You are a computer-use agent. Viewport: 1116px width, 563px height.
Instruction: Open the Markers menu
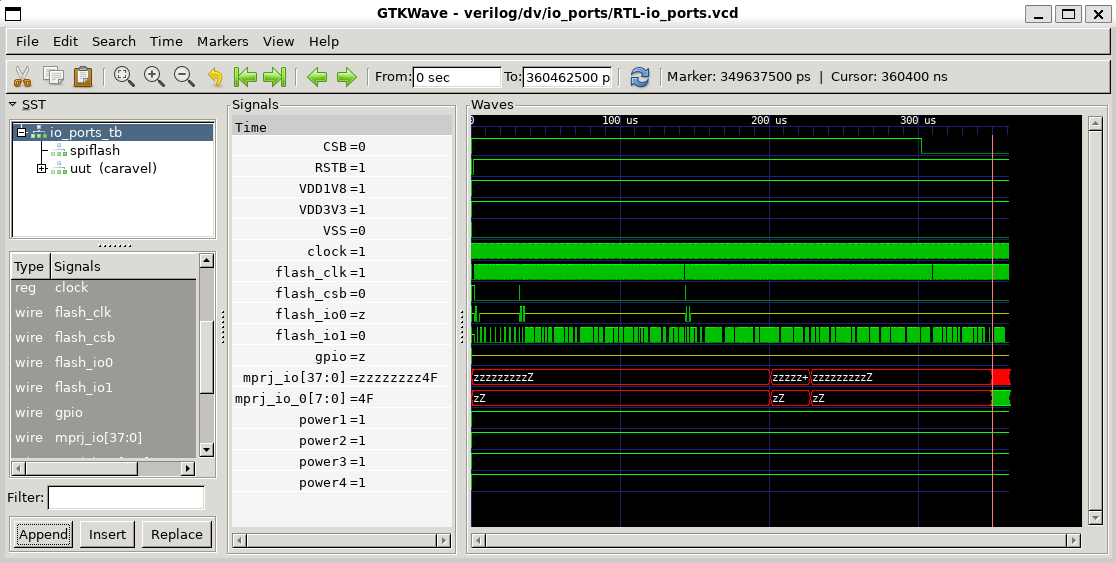(x=223, y=41)
